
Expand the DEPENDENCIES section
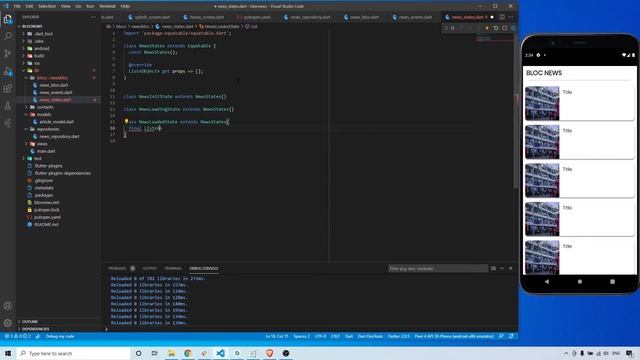35,329
